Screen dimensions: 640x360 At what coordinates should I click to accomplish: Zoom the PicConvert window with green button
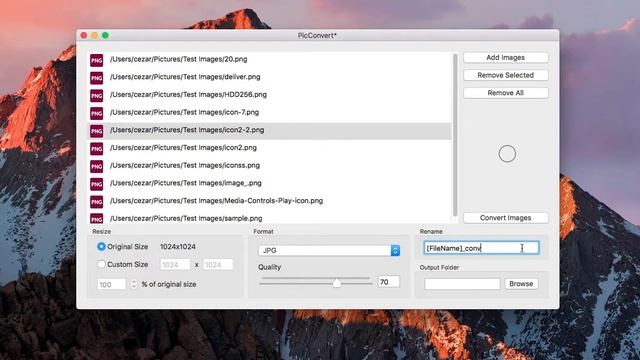(105, 36)
